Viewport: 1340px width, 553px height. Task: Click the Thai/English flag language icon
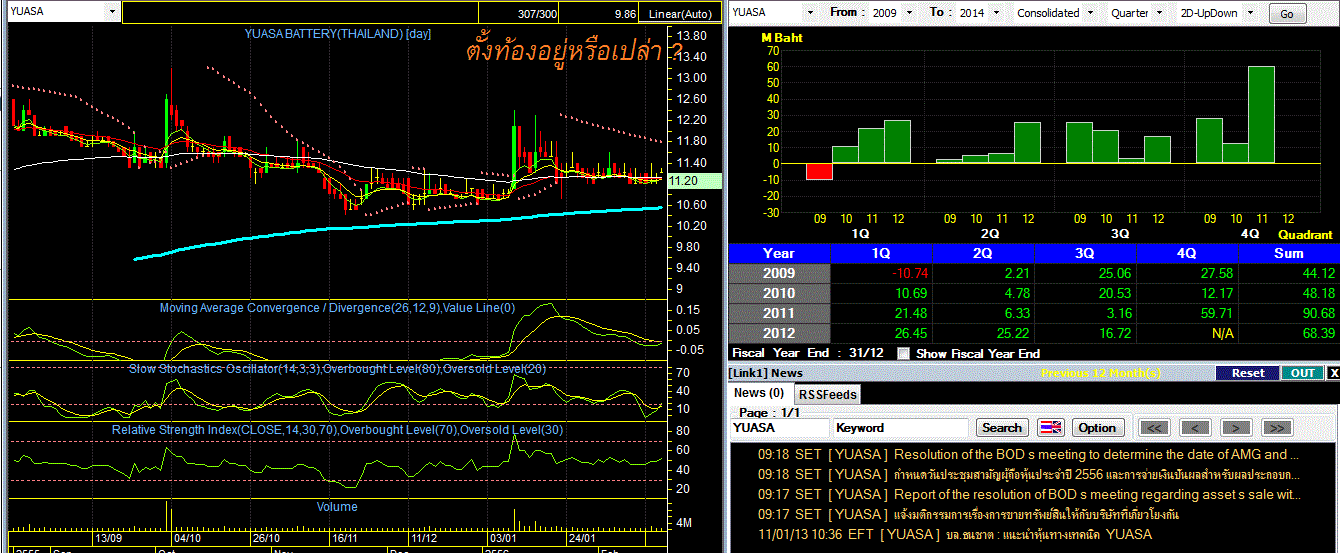coord(1050,427)
